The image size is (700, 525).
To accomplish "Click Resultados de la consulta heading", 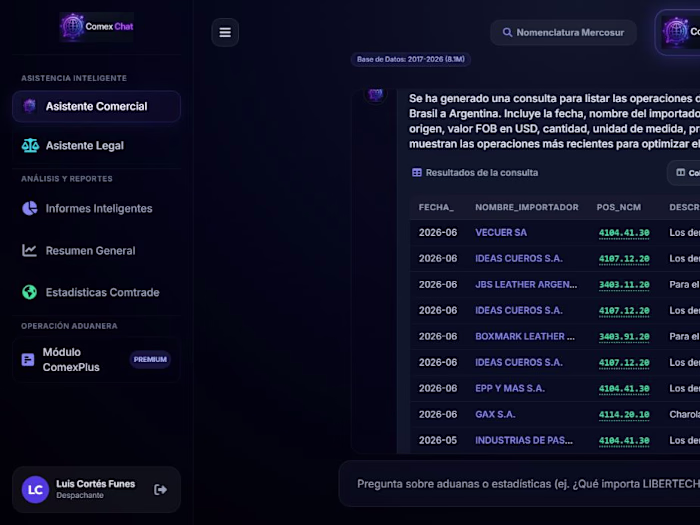I will (482, 173).
